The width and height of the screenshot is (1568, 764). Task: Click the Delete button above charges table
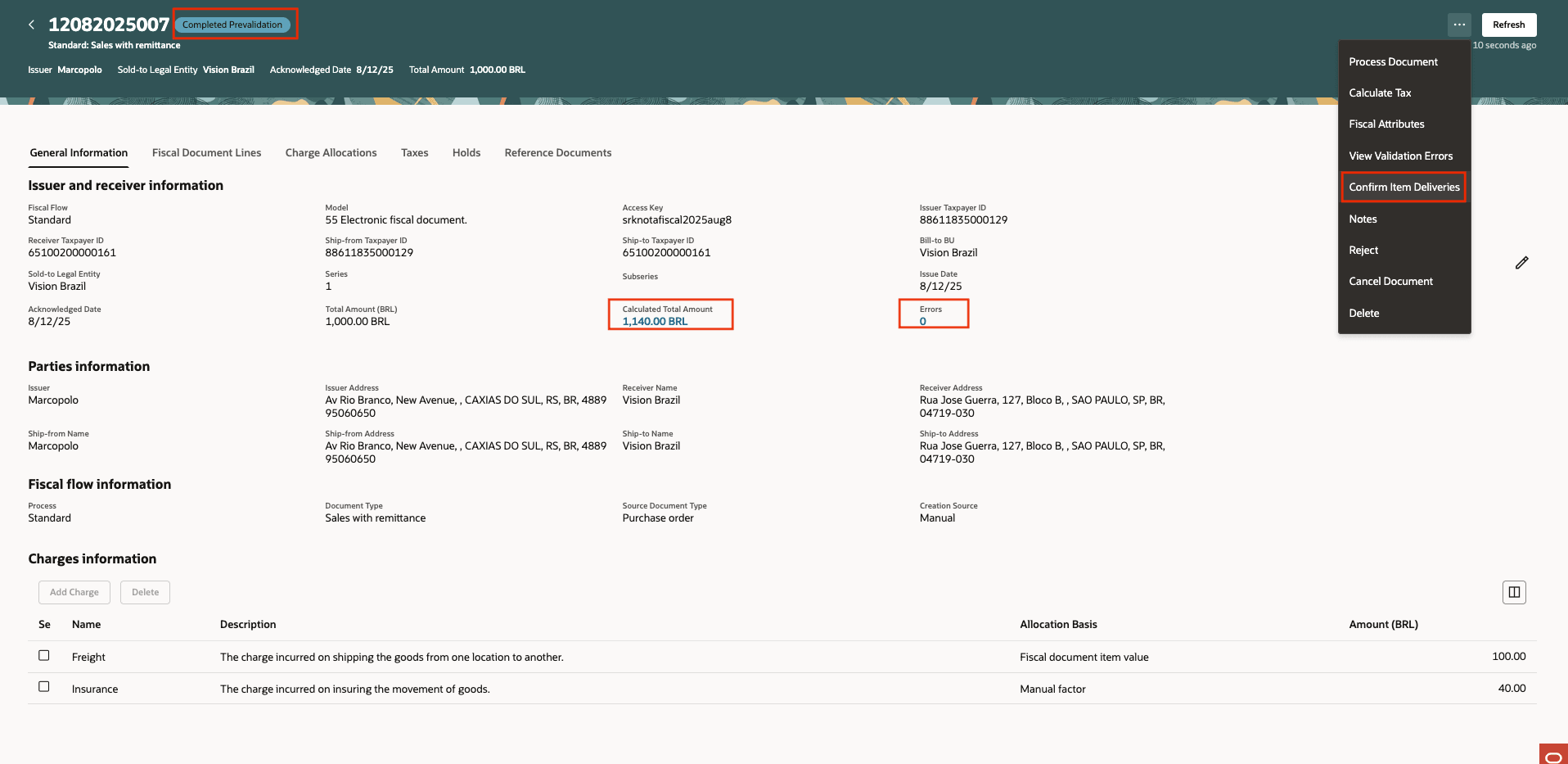[145, 592]
